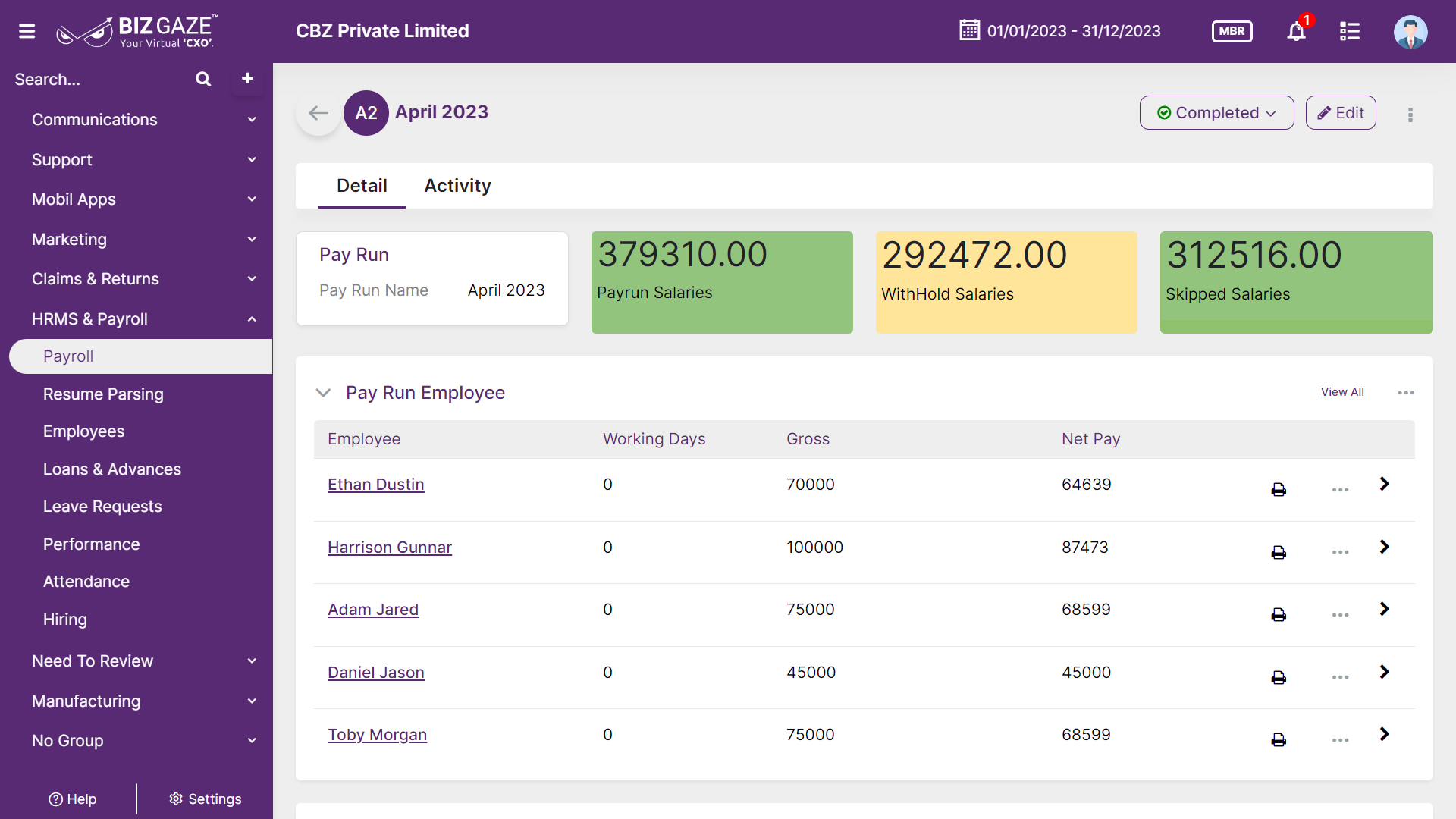The width and height of the screenshot is (1456, 819).
Task: Open the Completed status dropdown
Action: pos(1216,113)
